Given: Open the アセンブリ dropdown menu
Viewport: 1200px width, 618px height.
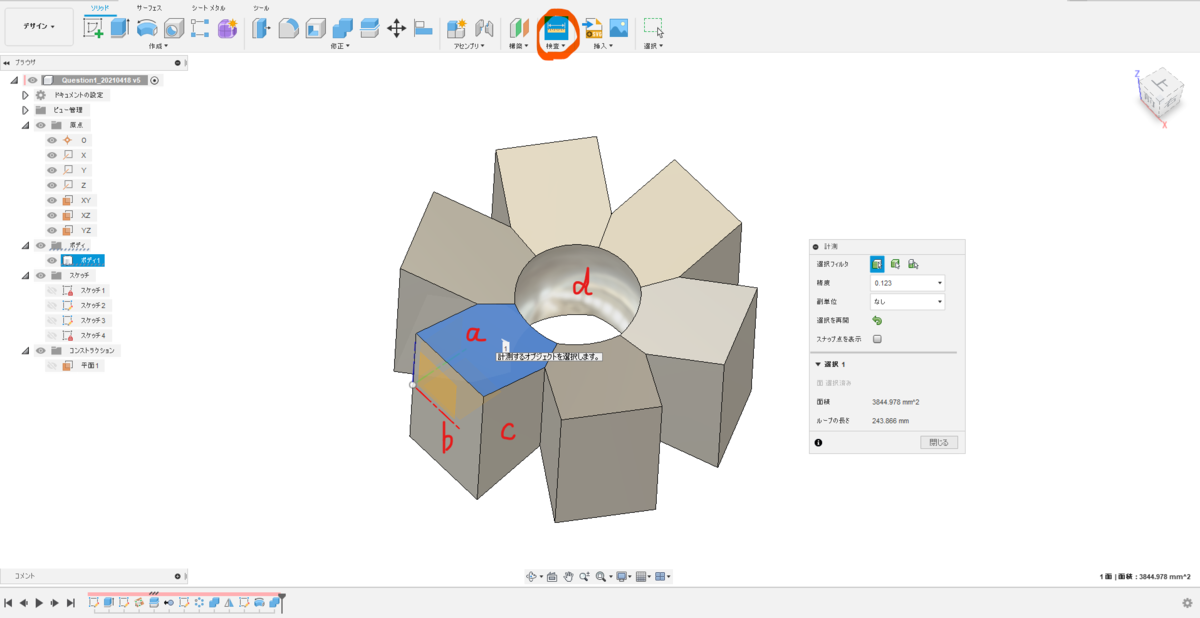Looking at the screenshot, I should (x=469, y=46).
